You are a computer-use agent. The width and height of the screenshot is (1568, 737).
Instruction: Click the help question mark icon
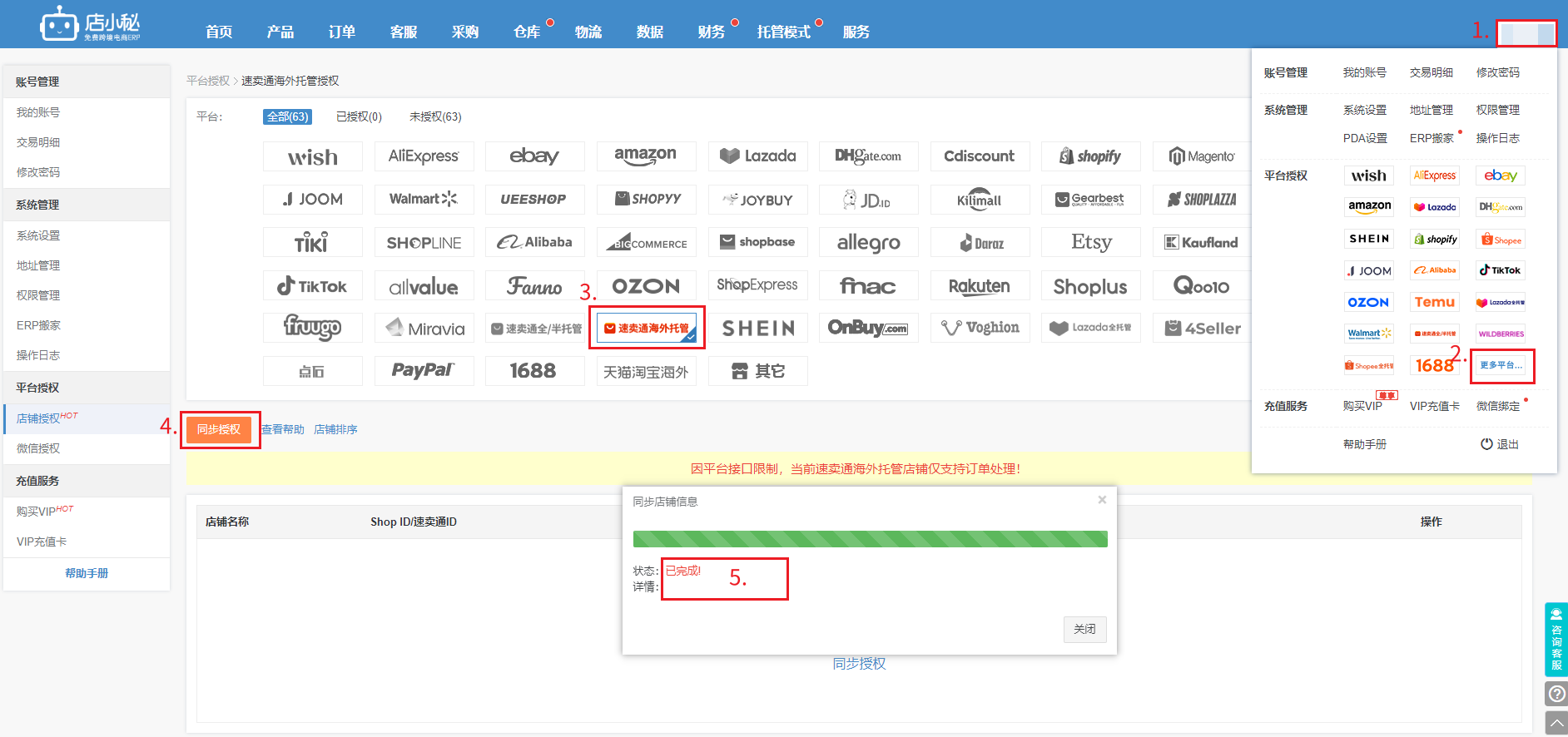point(1556,694)
